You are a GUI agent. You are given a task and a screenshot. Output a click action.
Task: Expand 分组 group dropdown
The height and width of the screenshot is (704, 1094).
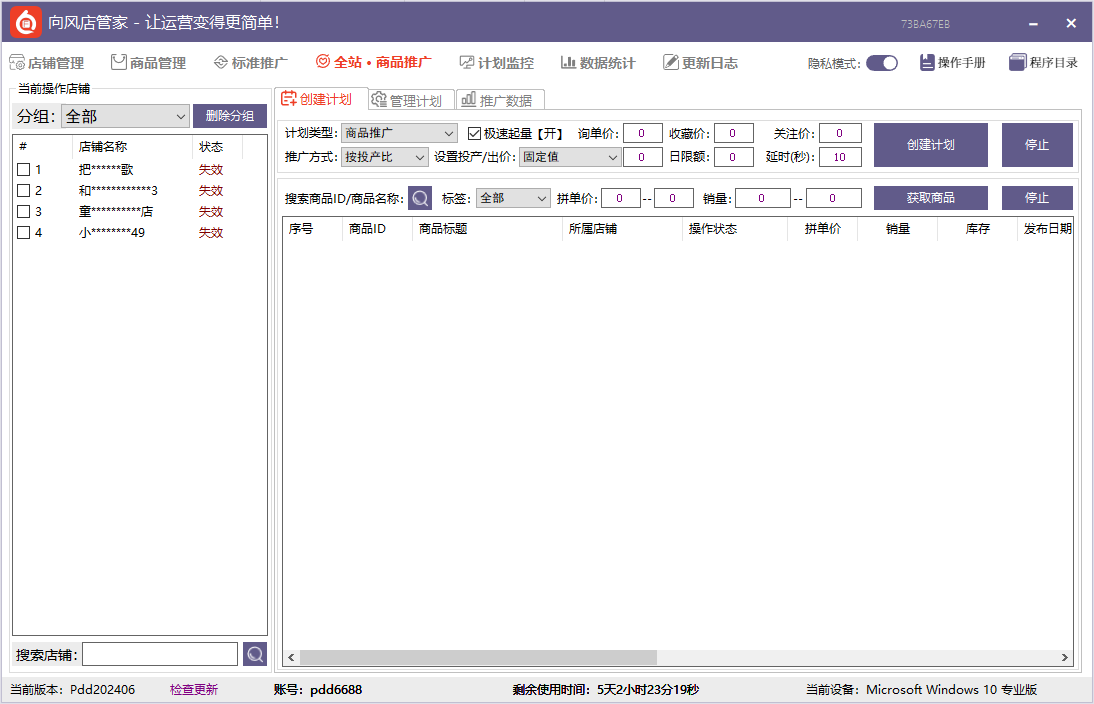[125, 116]
